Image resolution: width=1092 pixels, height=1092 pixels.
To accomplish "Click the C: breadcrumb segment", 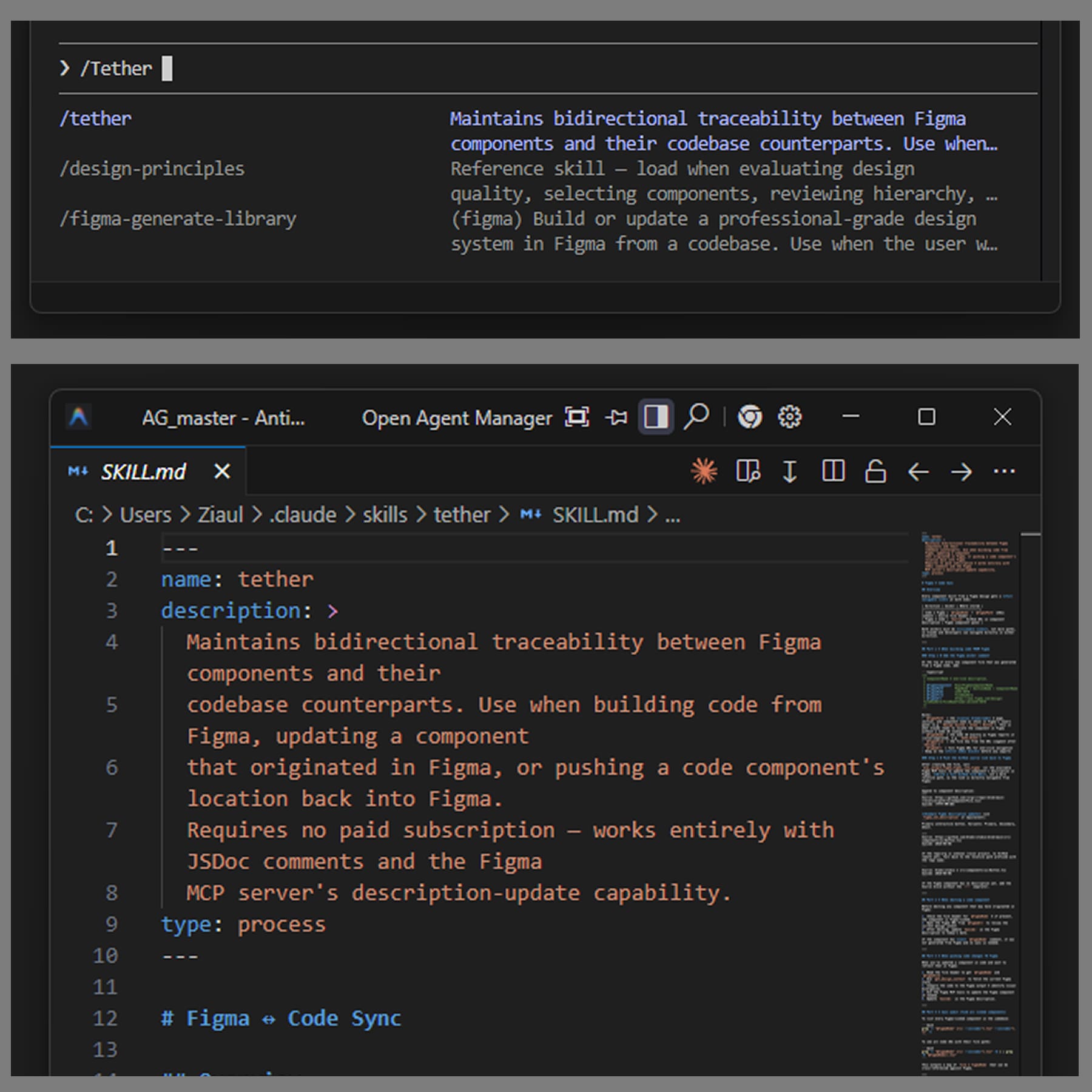I will pos(84,515).
